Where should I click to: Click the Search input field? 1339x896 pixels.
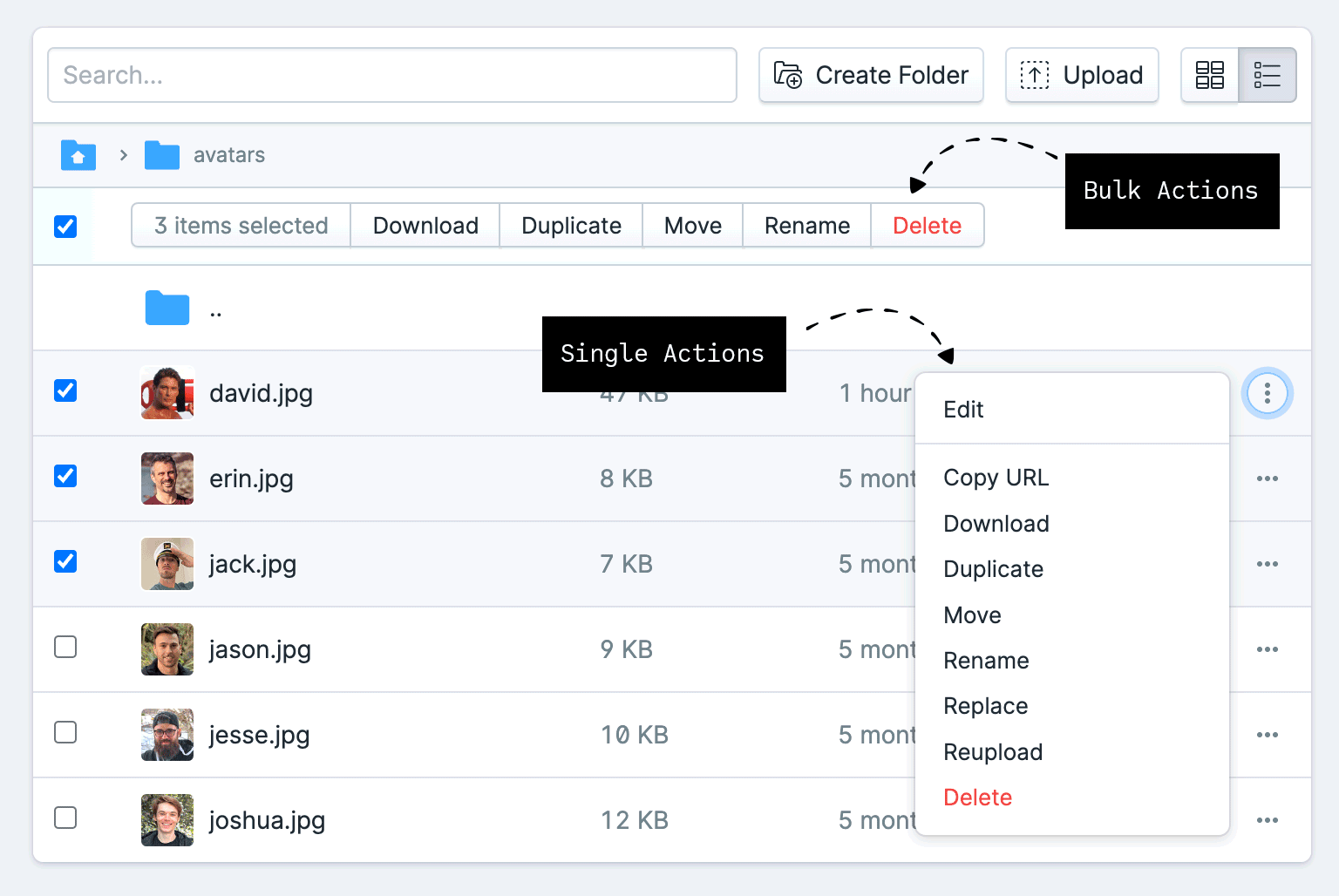(x=391, y=75)
